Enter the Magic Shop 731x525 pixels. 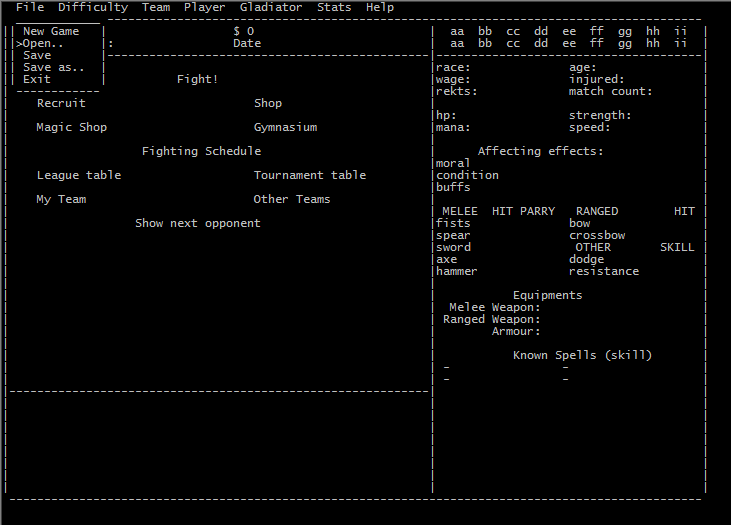71,127
